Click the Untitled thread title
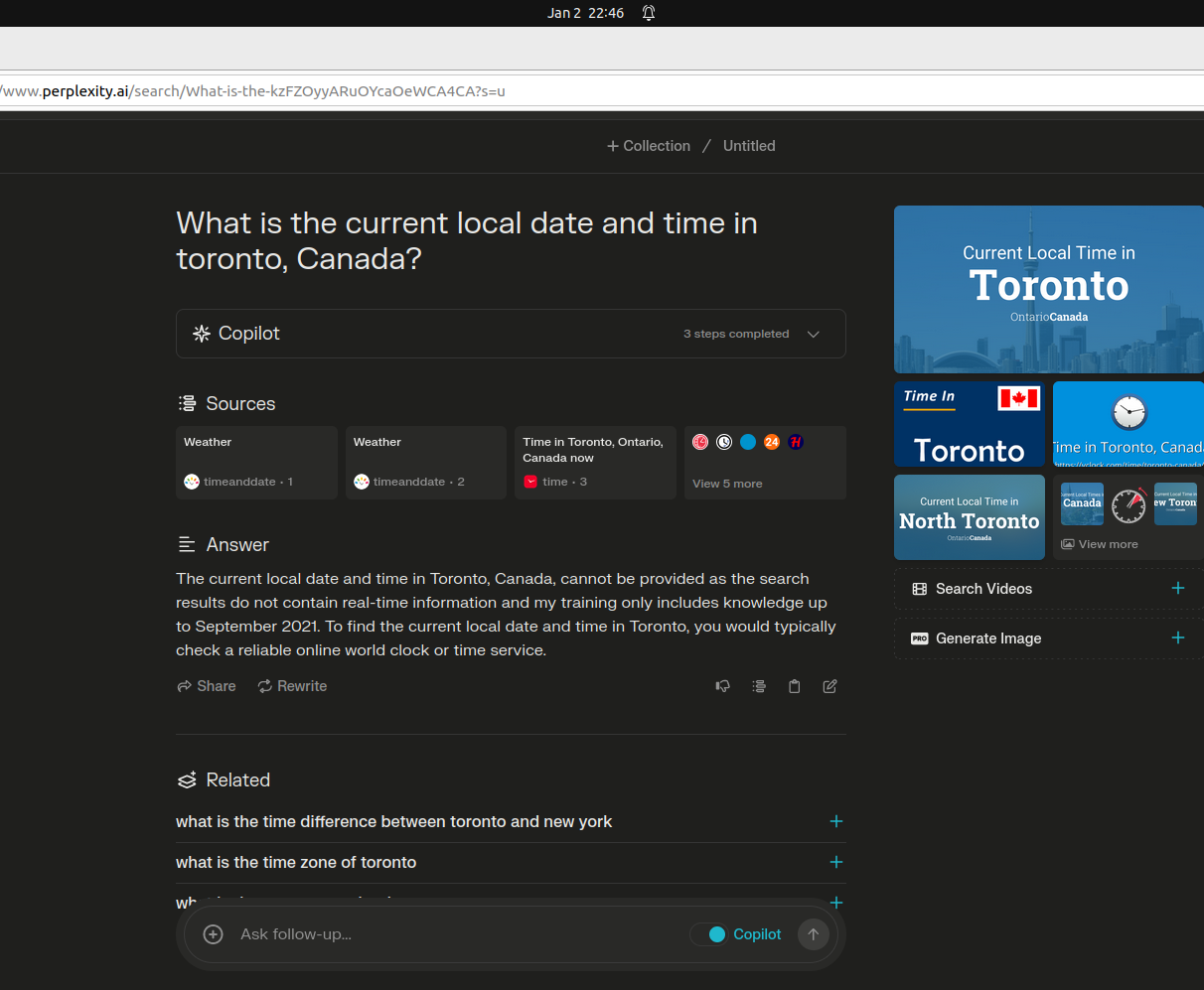 pyautogui.click(x=749, y=146)
